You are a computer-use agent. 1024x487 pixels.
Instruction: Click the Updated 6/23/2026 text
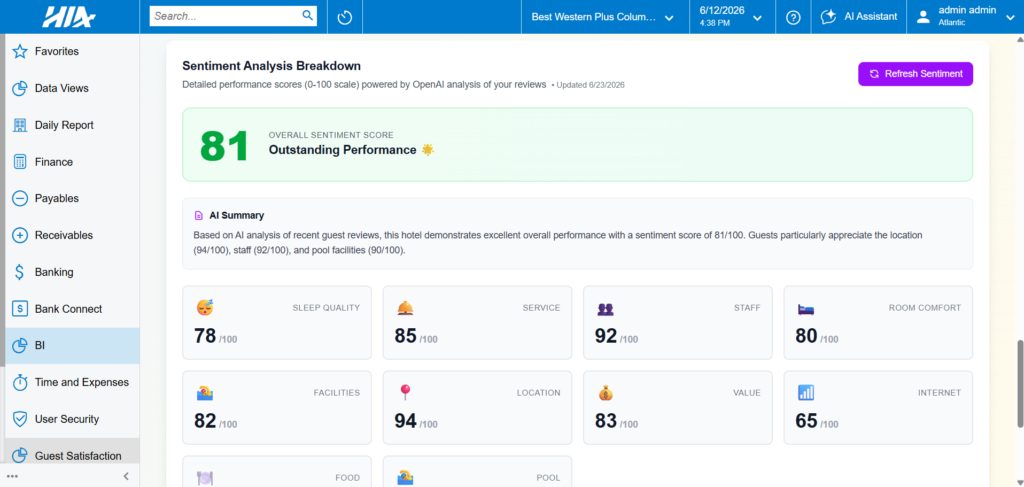[x=588, y=85]
